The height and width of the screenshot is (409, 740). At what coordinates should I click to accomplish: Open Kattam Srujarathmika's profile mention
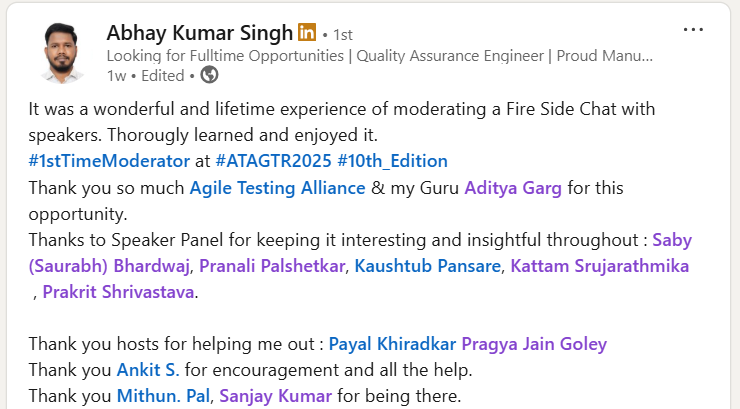point(600,265)
